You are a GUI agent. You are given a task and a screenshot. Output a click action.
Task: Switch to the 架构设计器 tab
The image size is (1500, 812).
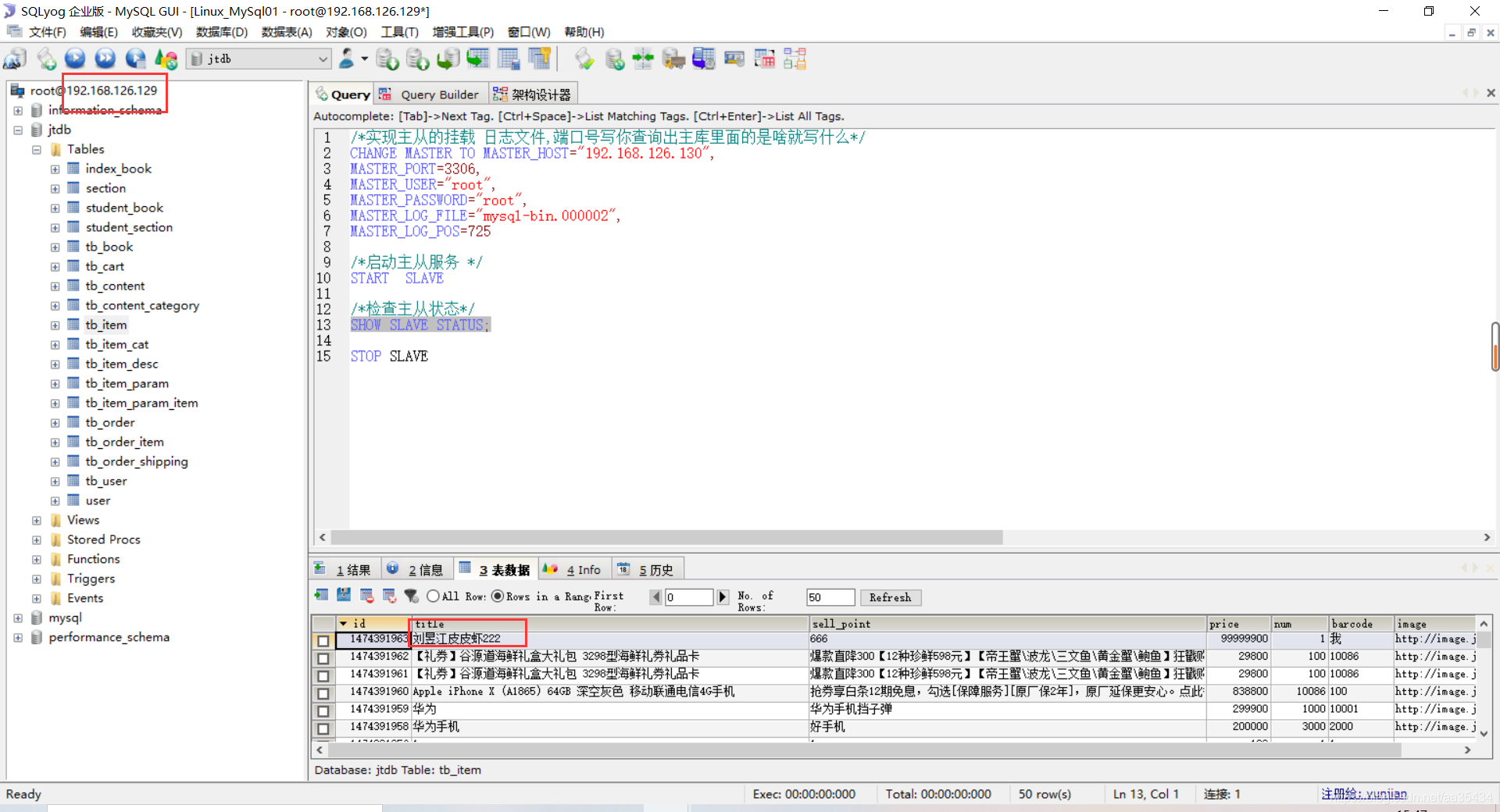pyautogui.click(x=533, y=94)
